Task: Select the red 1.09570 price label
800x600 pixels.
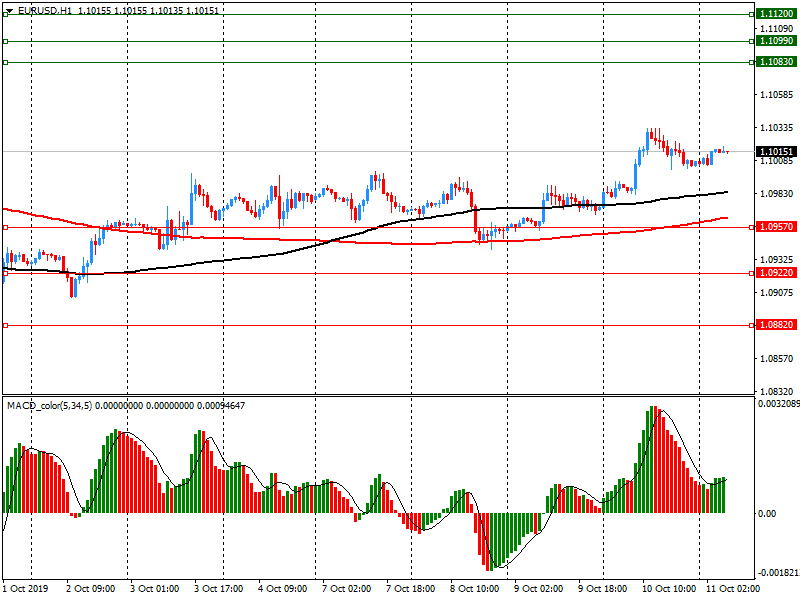Action: point(776,227)
